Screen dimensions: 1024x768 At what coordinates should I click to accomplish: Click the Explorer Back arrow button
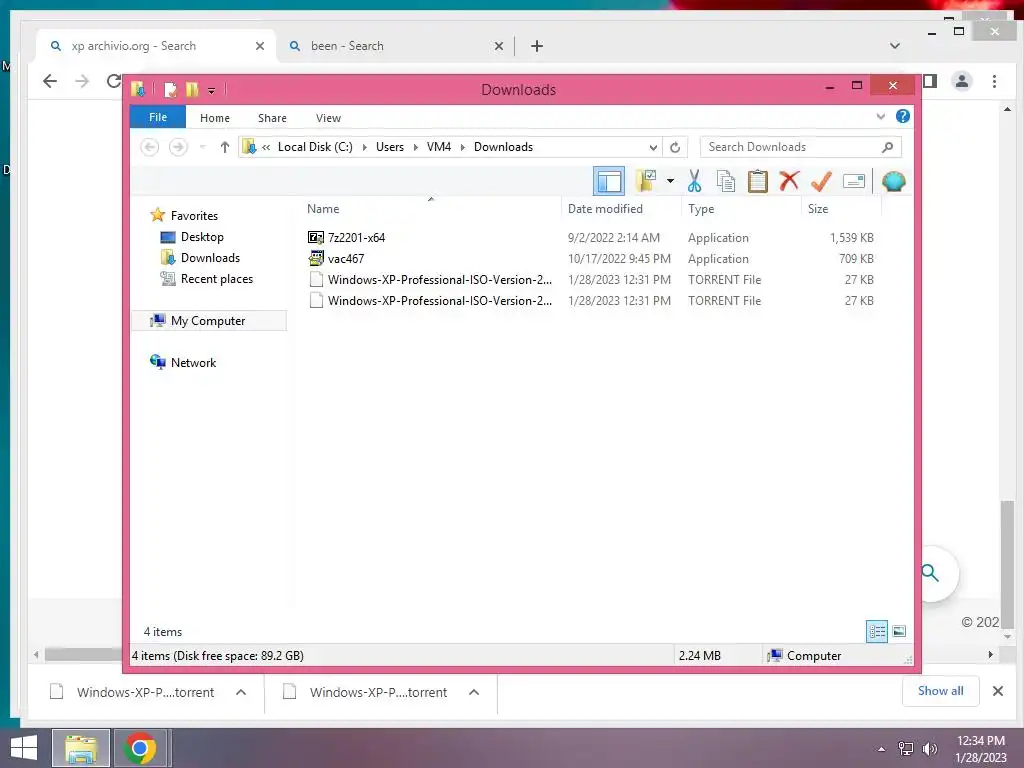click(150, 147)
